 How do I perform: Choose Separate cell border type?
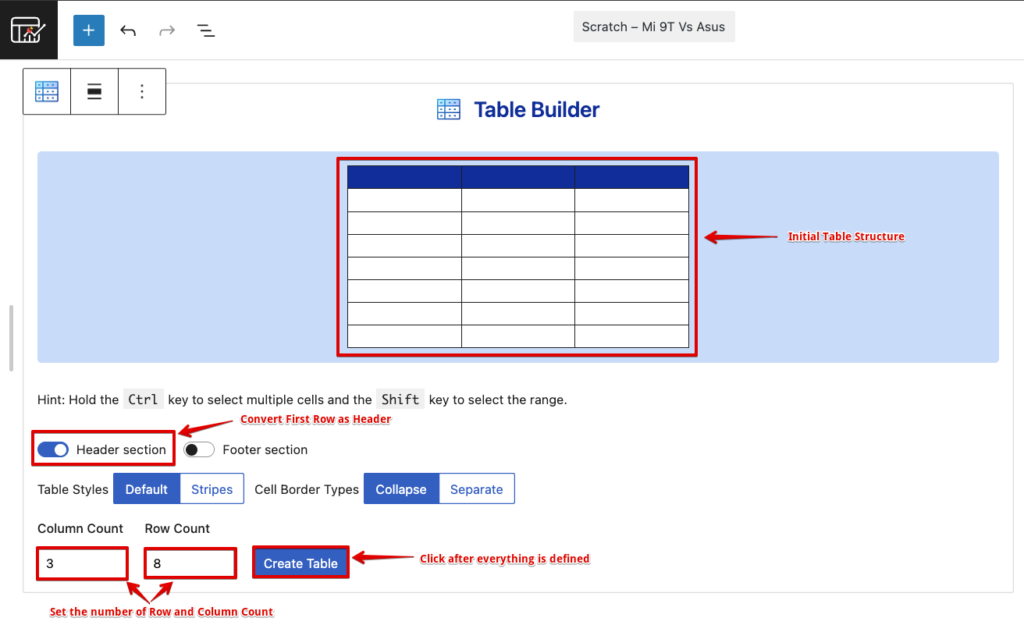[x=477, y=489]
